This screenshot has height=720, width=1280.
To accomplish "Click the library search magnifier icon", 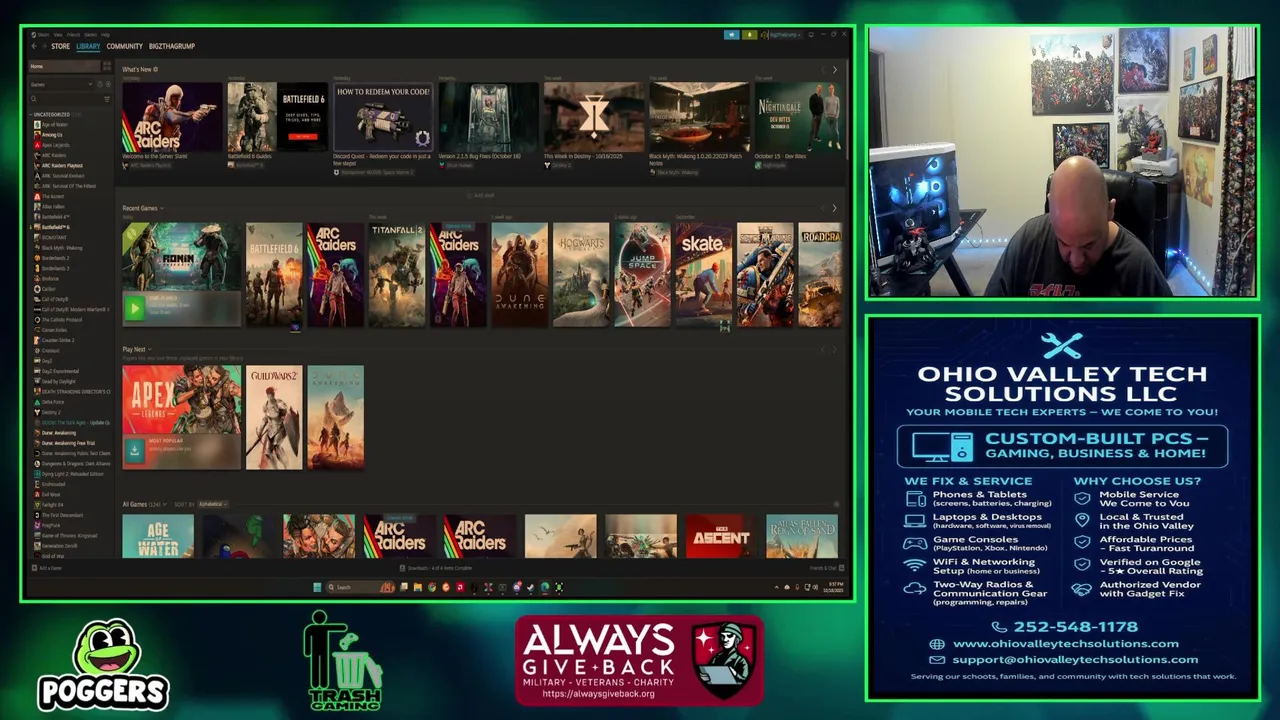I will coord(34,99).
